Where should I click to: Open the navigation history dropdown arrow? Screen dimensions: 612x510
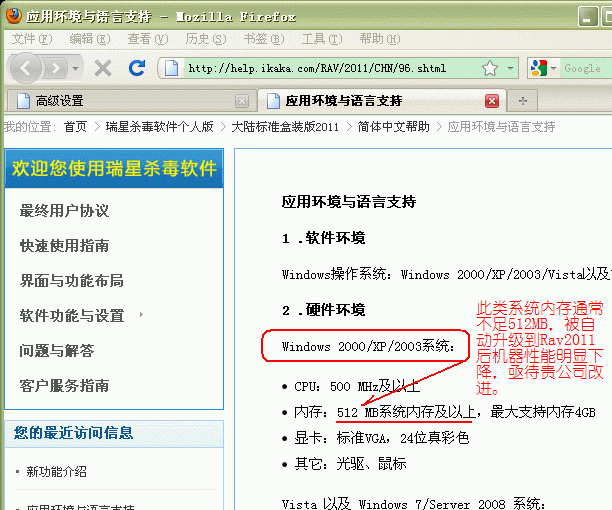[76, 69]
